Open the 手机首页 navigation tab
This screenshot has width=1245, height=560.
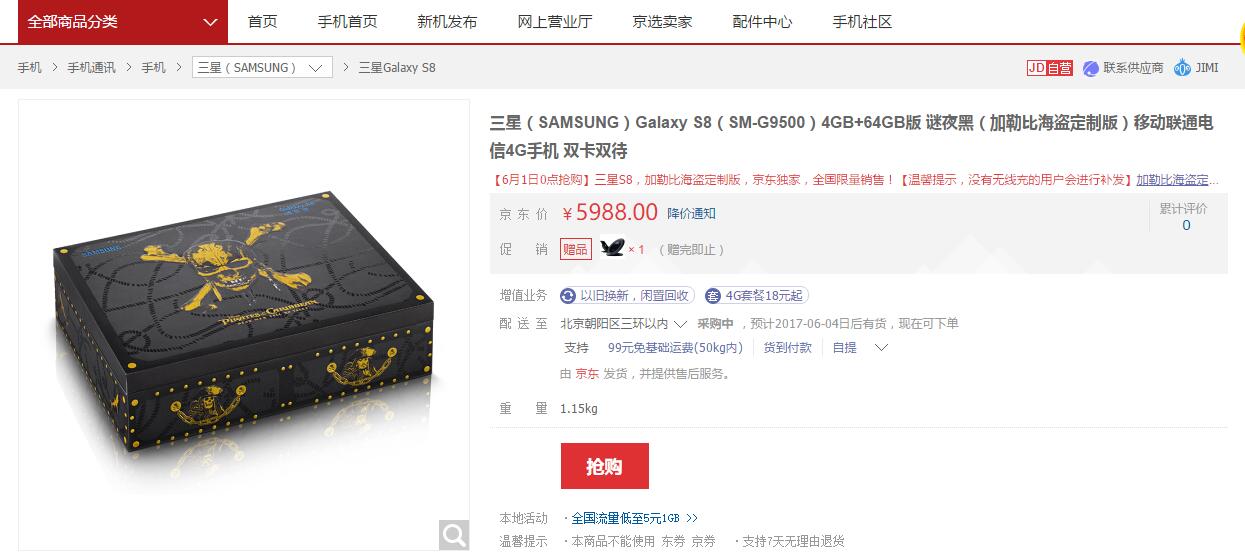(348, 22)
